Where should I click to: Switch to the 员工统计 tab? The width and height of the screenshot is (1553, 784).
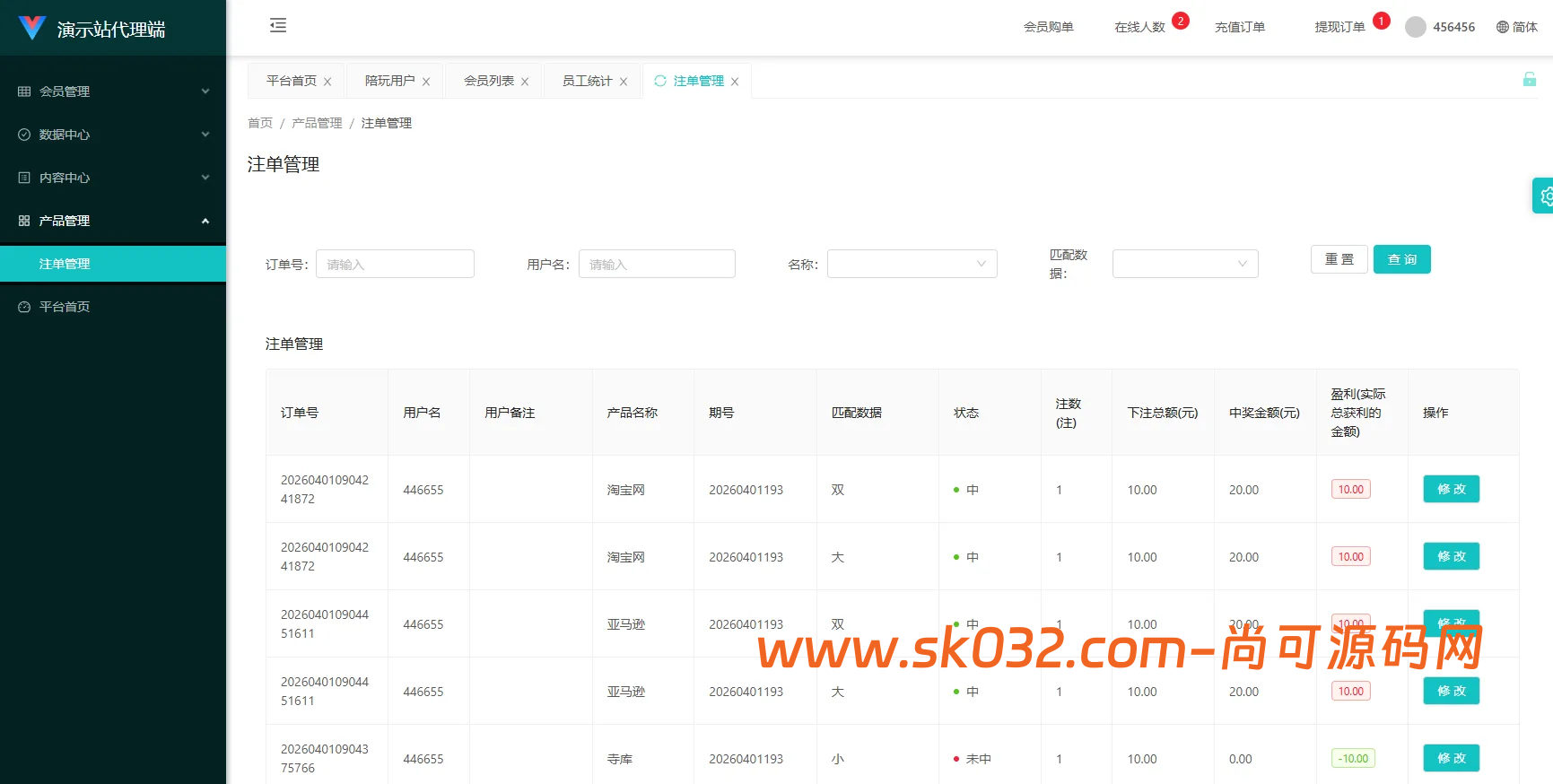[588, 81]
